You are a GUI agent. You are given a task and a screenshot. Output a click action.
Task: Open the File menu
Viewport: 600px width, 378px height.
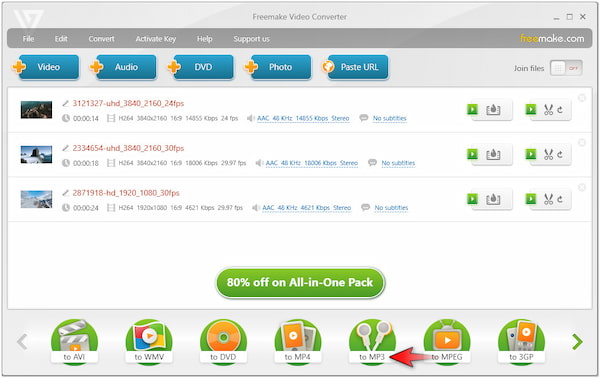[x=28, y=39]
